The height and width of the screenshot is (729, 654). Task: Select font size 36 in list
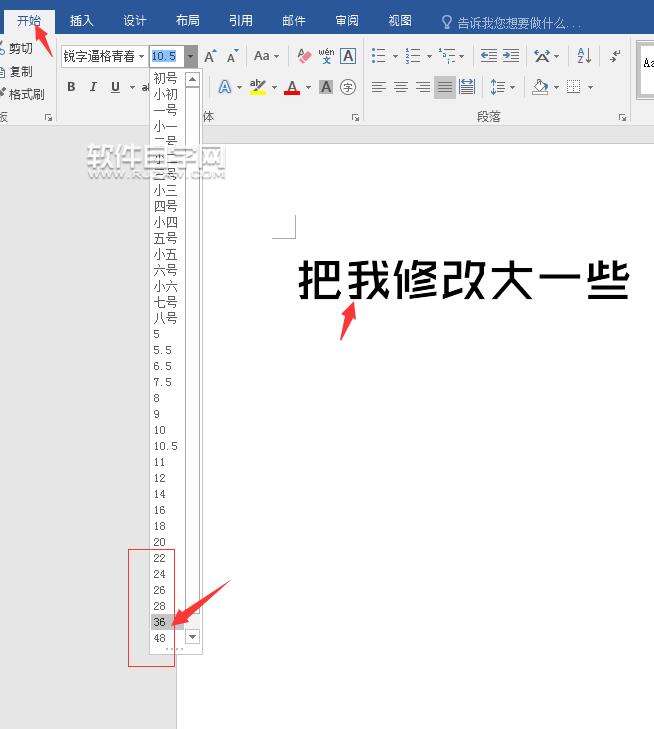click(167, 622)
